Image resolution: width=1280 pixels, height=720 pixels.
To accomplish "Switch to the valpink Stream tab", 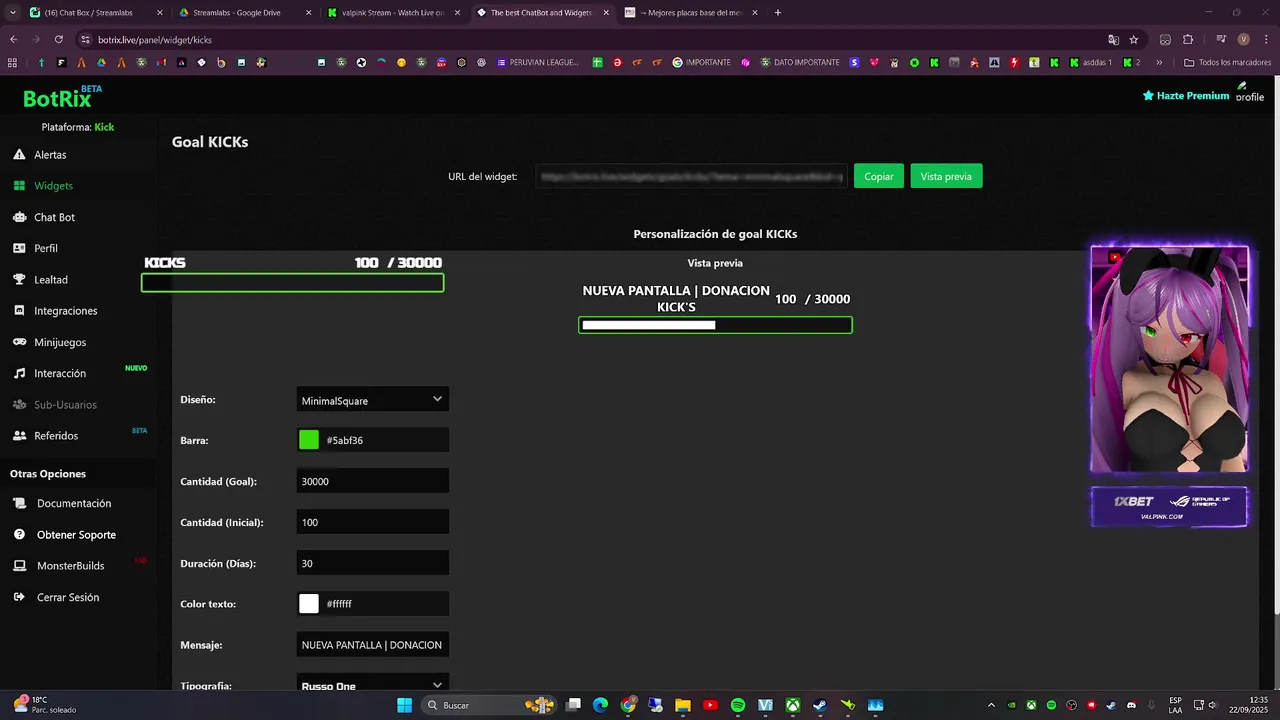I will pos(394,13).
